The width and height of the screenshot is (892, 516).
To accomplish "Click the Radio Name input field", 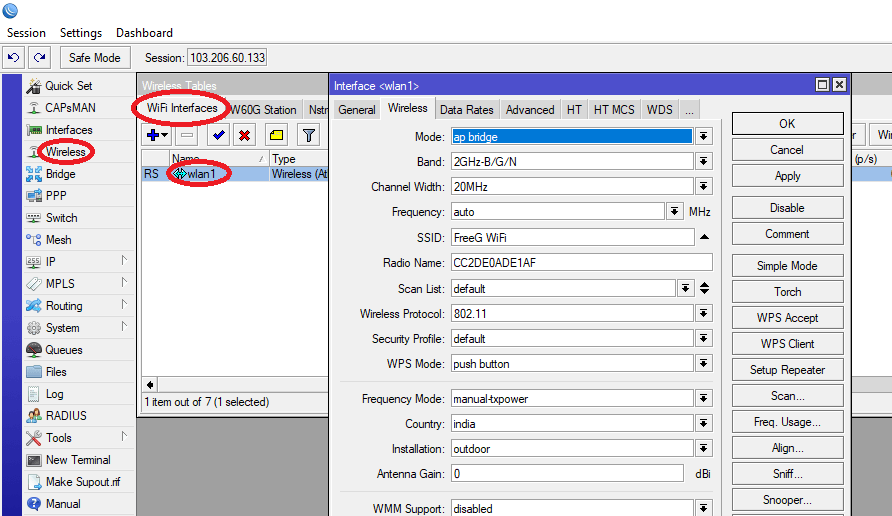I will (x=581, y=263).
